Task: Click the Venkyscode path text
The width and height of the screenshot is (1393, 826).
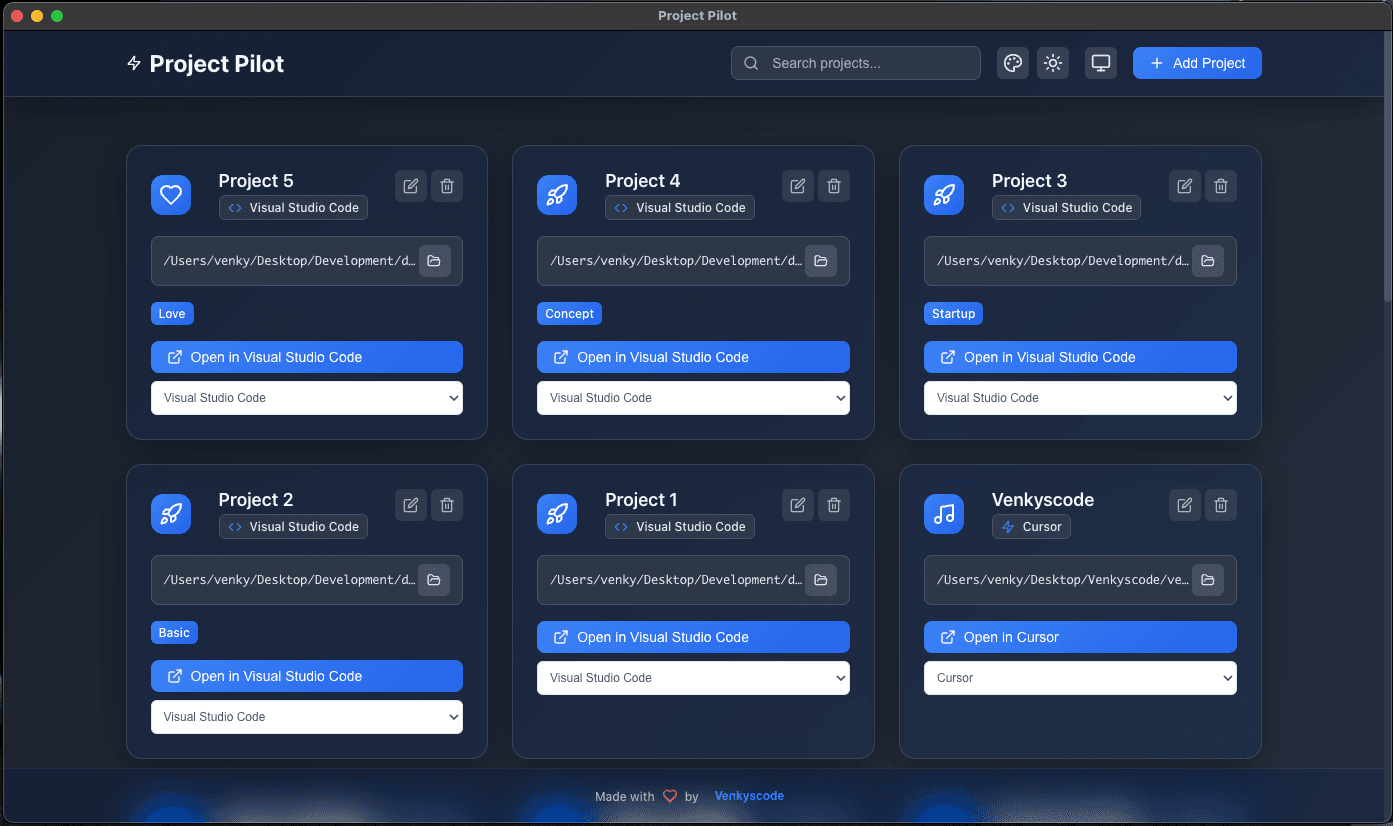Action: click(x=1062, y=580)
